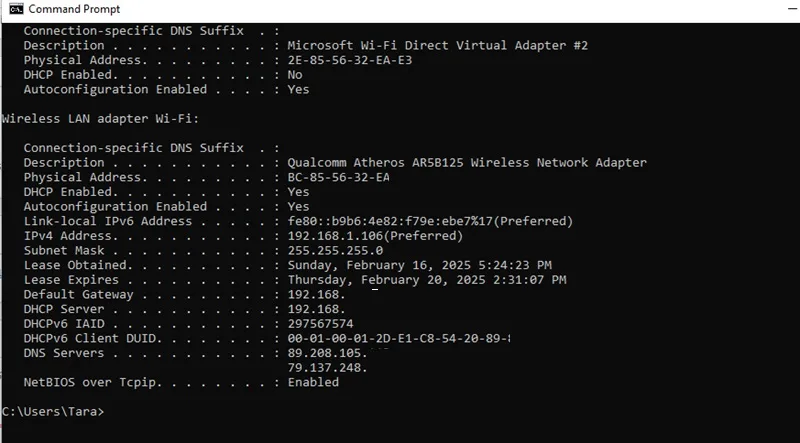Click the Lease Expires date value
This screenshot has width=800, height=443.
click(x=427, y=280)
